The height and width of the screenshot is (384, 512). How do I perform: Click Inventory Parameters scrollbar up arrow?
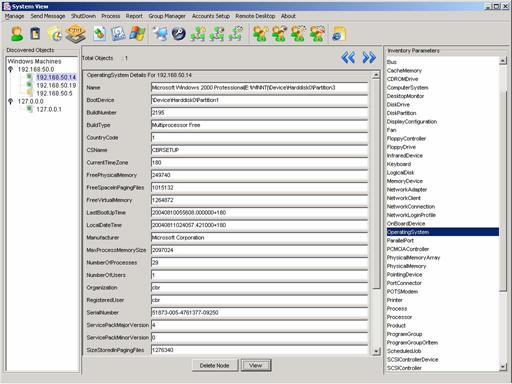click(x=503, y=61)
